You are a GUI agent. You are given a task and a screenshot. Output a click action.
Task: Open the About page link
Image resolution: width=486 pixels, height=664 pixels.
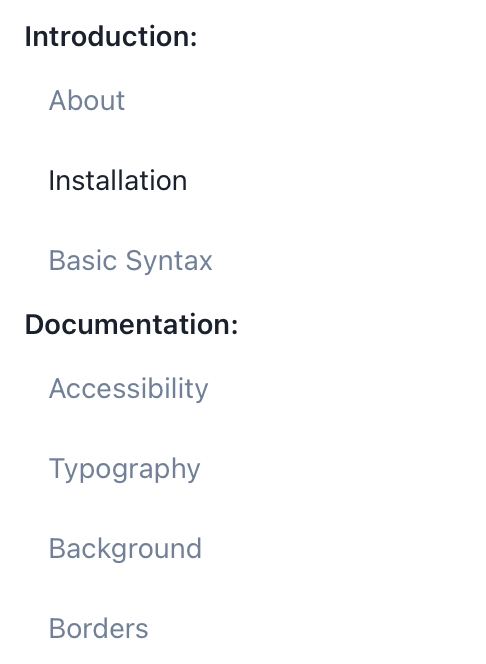(87, 101)
